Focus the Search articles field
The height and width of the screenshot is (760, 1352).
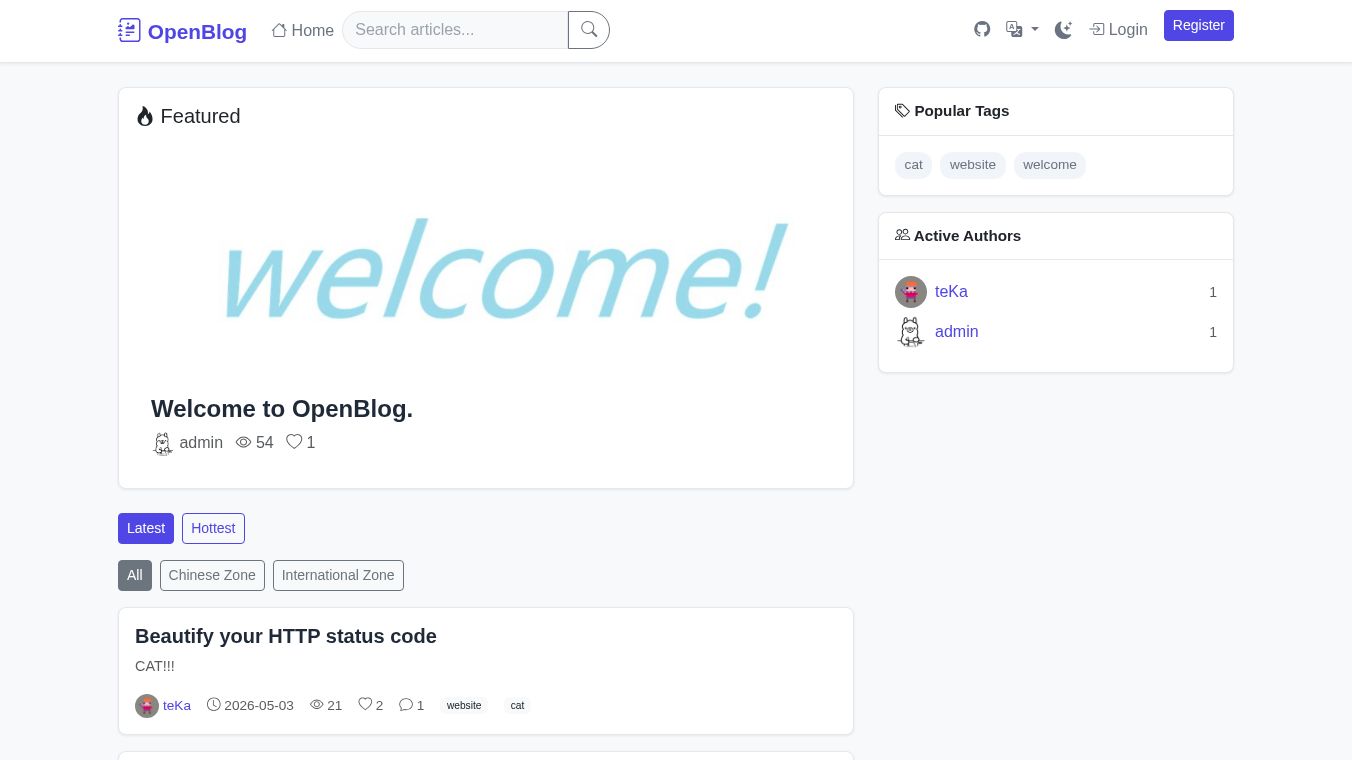pos(455,30)
